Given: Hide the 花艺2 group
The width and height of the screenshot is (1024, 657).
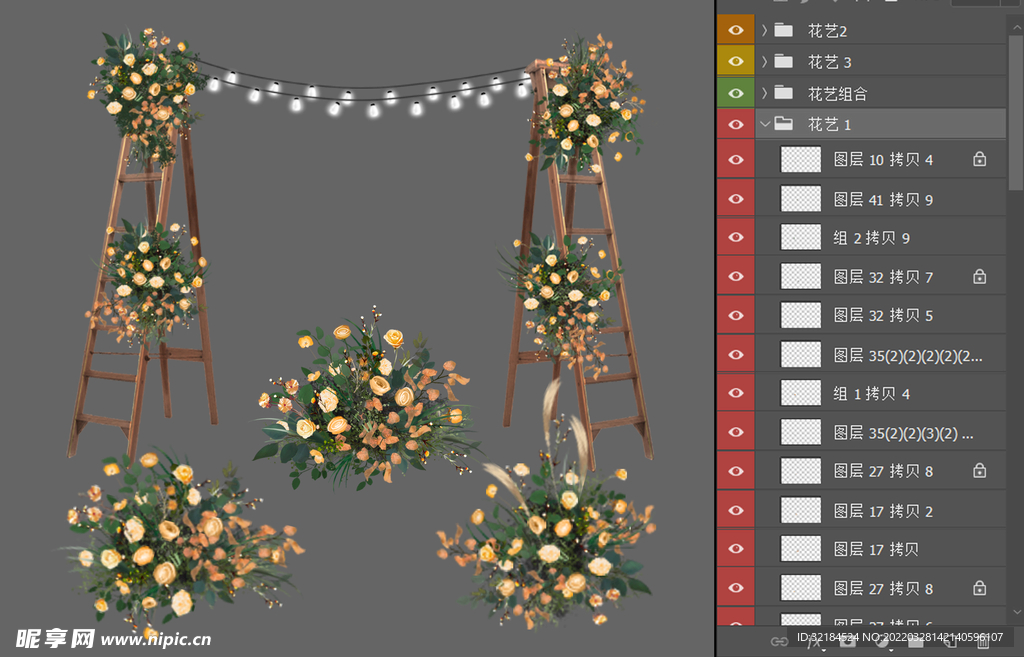Looking at the screenshot, I should pos(735,30).
